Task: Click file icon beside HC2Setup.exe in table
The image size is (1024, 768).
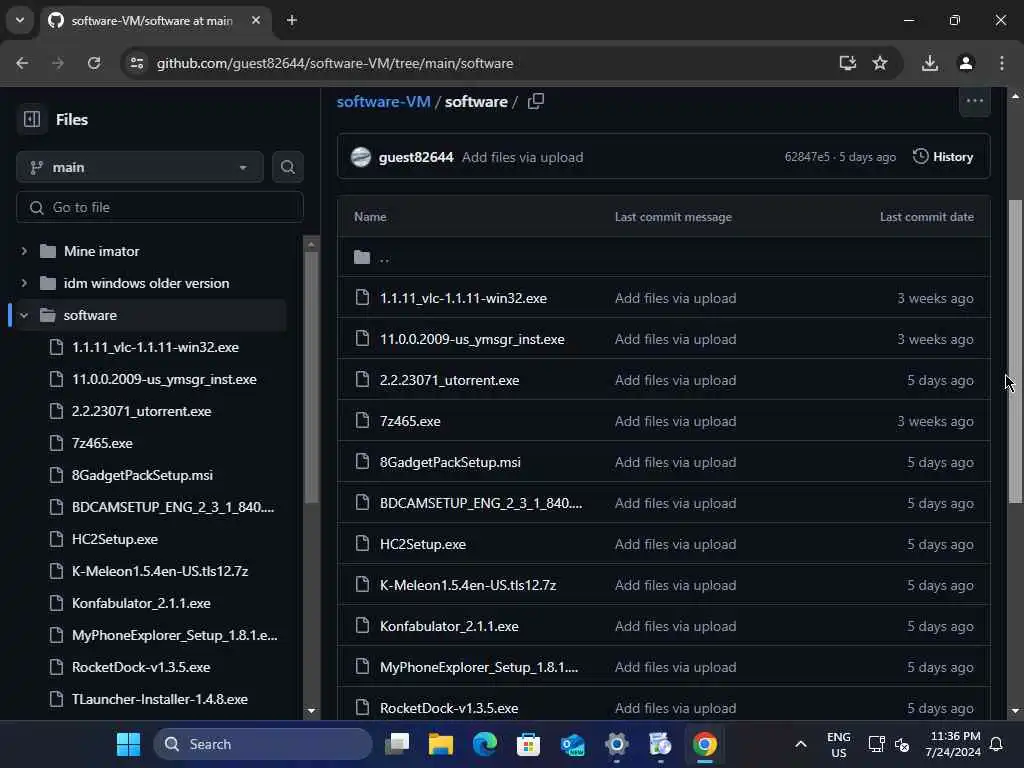Action: pos(362,543)
